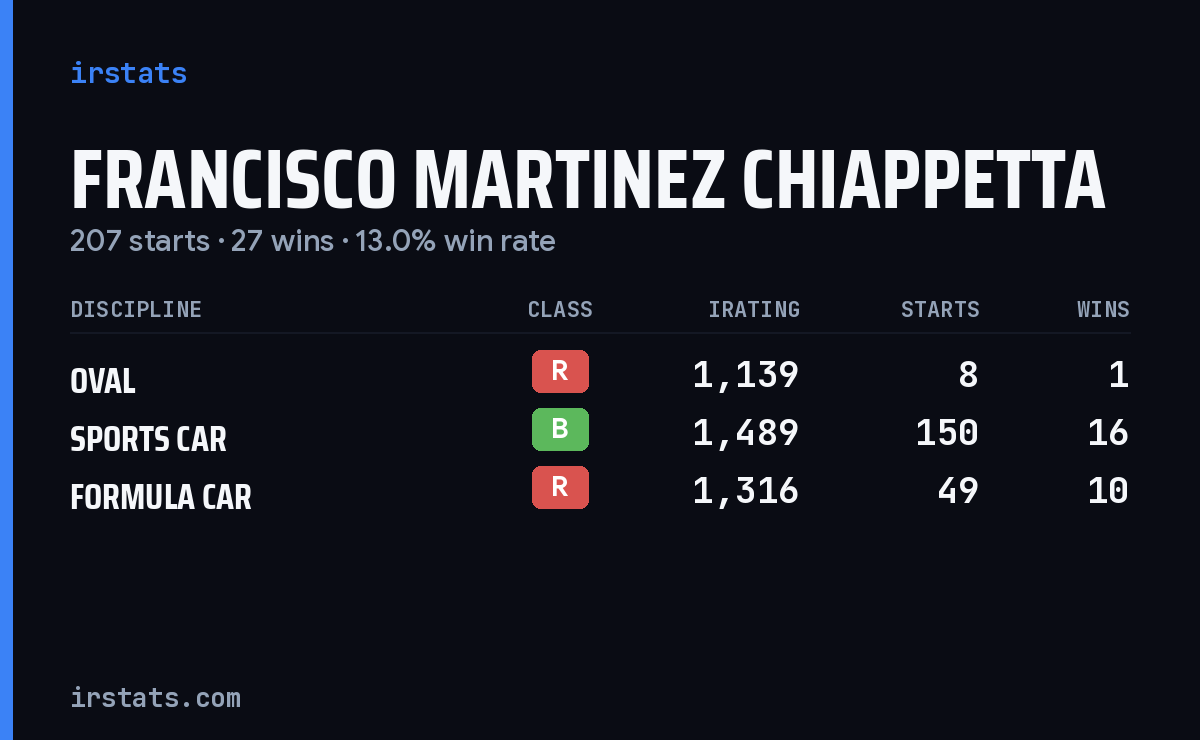
Task: Click the 150 starts value
Action: click(x=947, y=433)
